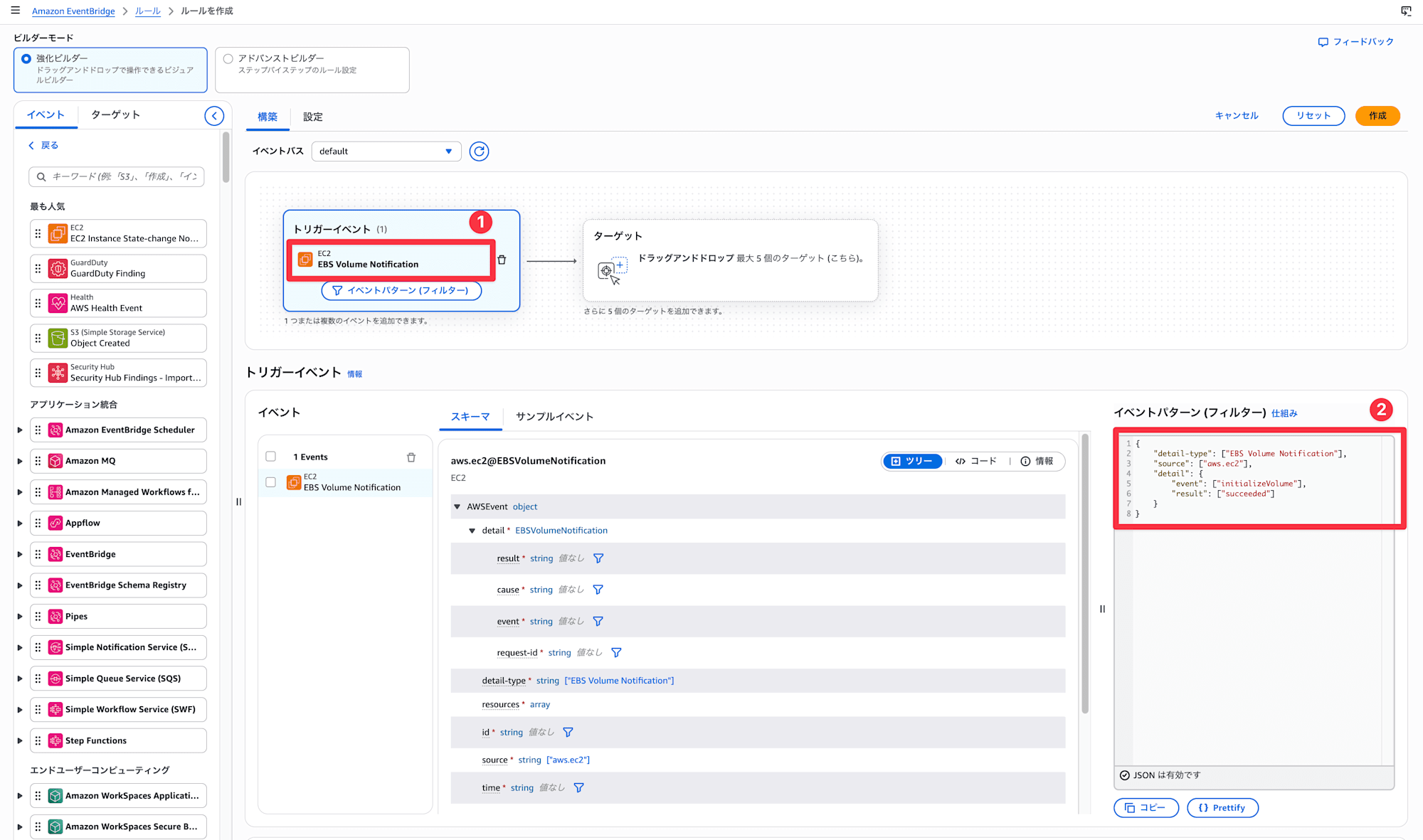Viewport: 1423px width, 840px height.
Task: Switch schema view to 情報
Action: pyautogui.click(x=1037, y=462)
